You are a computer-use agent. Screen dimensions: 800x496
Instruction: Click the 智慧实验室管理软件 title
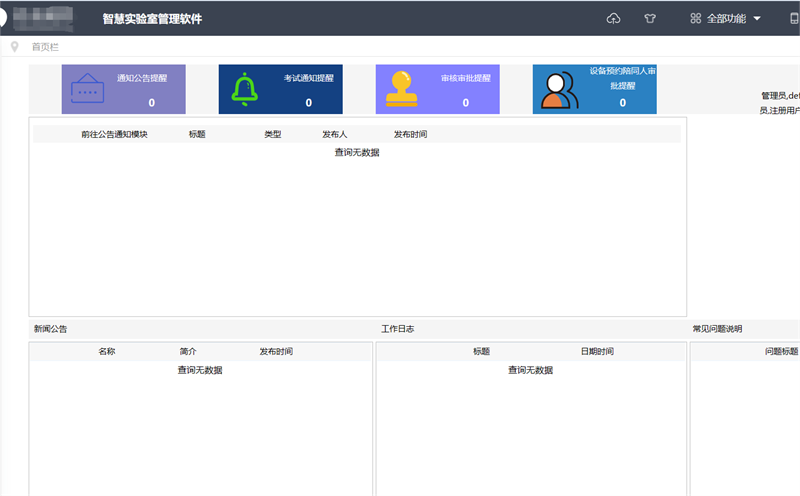coord(152,19)
